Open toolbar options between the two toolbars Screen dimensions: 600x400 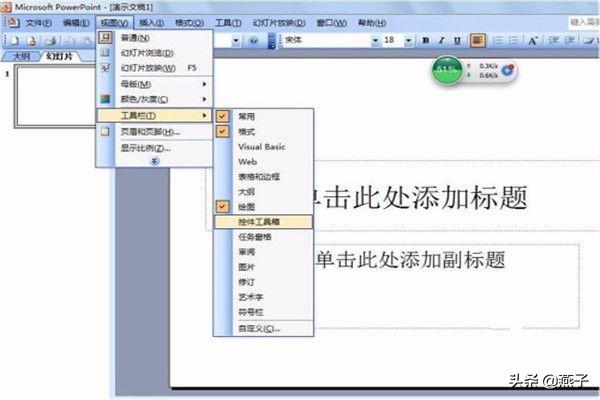pos(272,41)
